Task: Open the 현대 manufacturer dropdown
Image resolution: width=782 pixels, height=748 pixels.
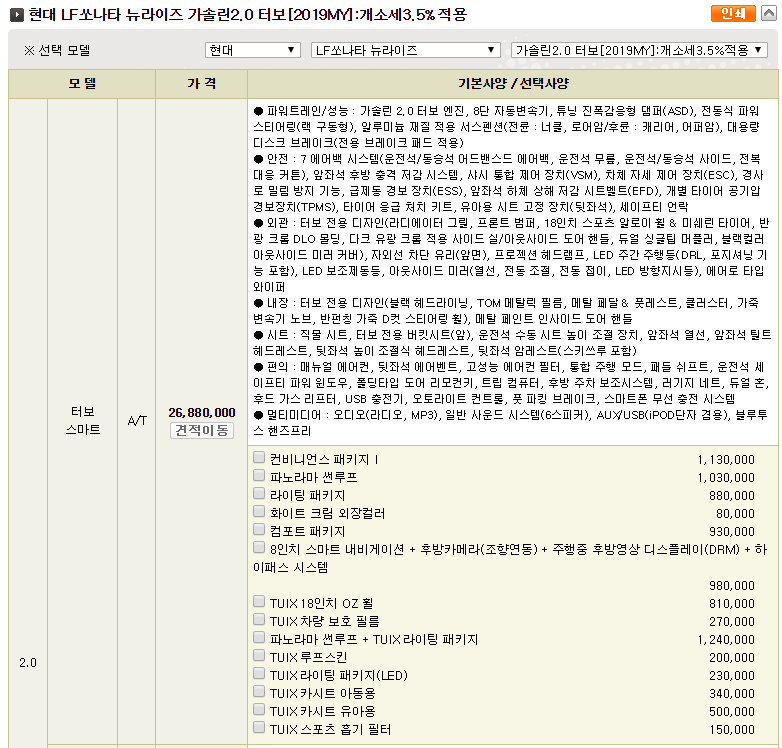Action: [x=252, y=50]
